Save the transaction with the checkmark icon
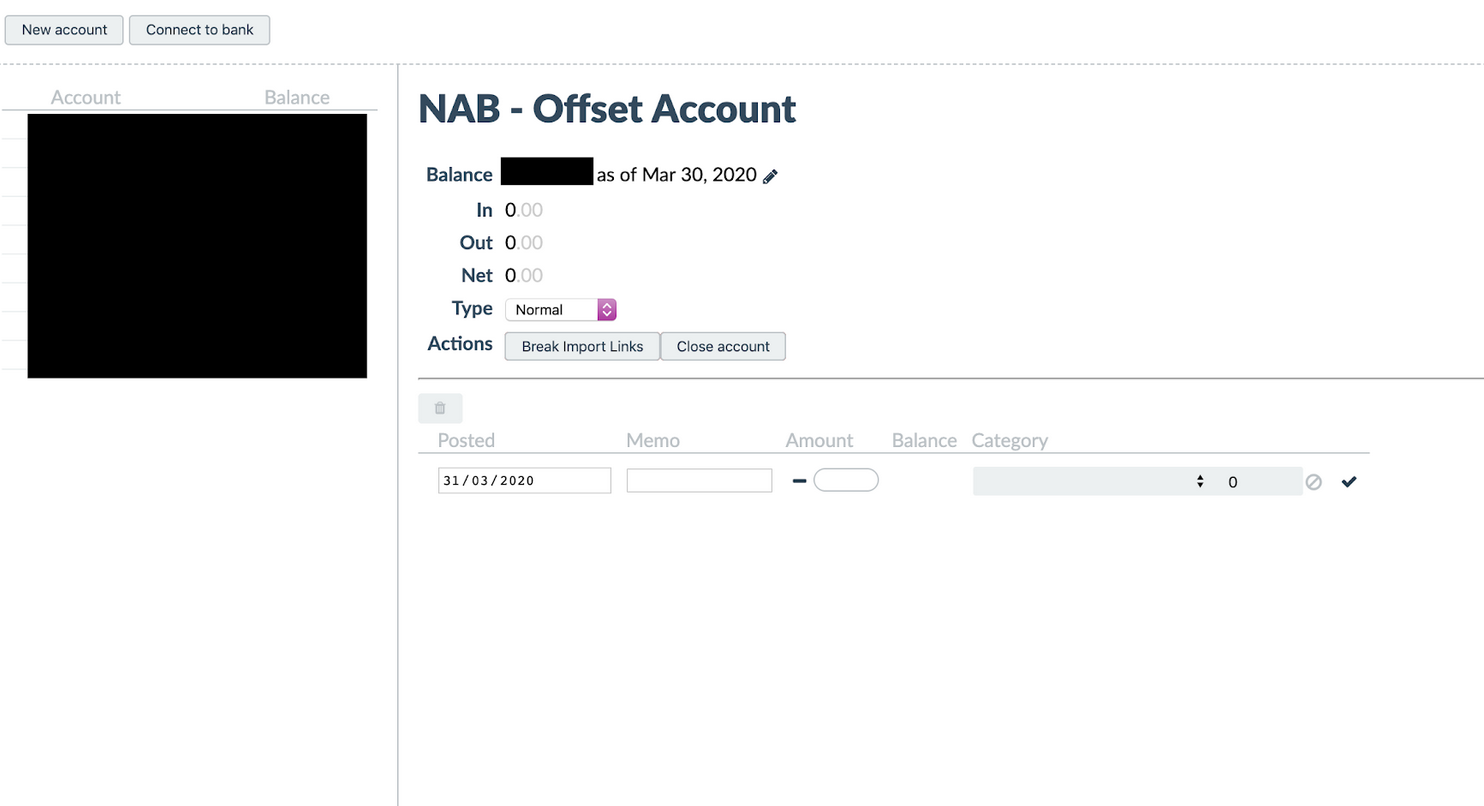Image resolution: width=1484 pixels, height=806 pixels. pos(1348,481)
